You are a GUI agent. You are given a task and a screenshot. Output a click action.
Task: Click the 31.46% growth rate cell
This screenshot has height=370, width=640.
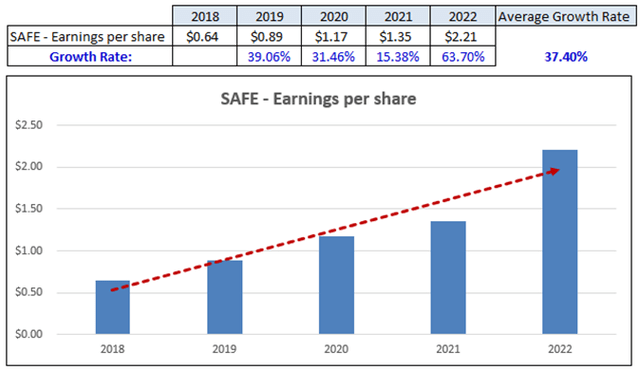point(333,56)
